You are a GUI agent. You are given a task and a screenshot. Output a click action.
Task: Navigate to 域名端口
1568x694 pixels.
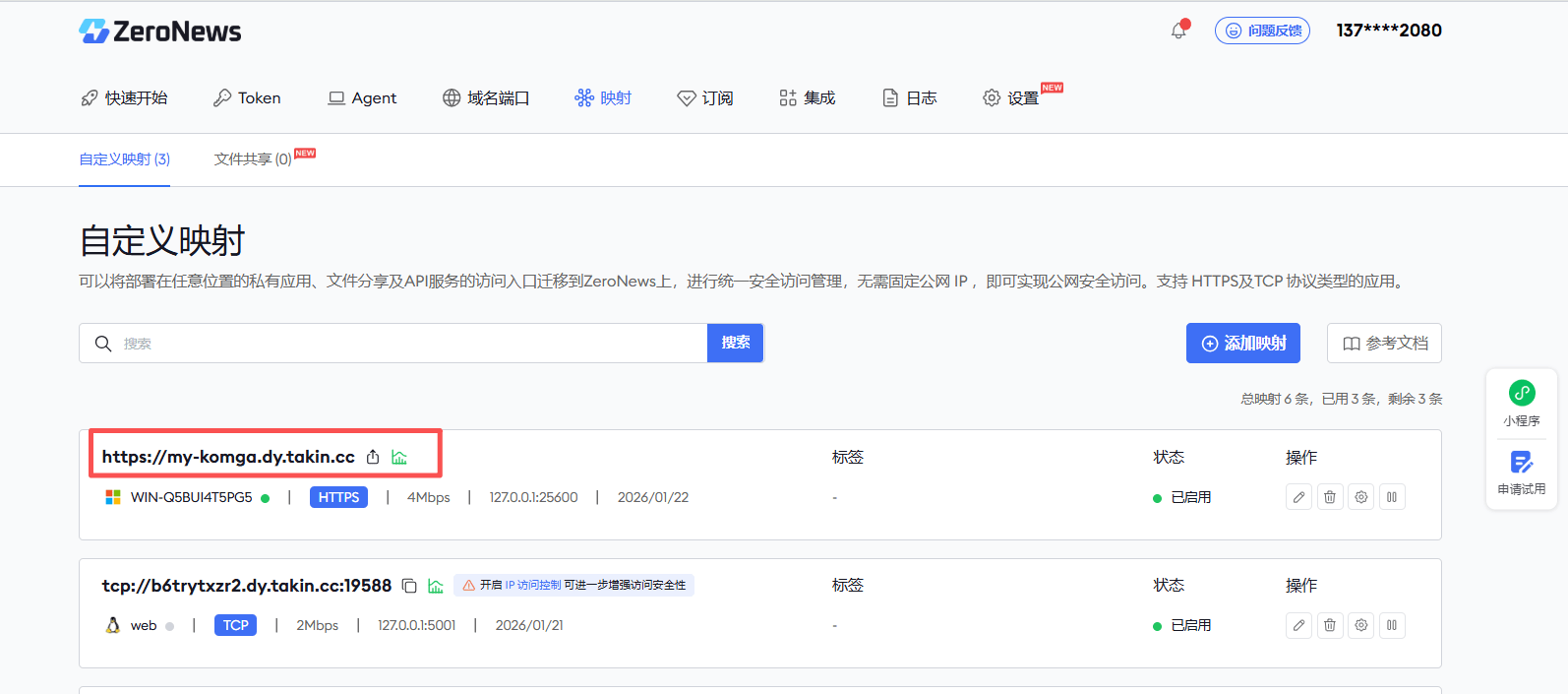click(486, 97)
